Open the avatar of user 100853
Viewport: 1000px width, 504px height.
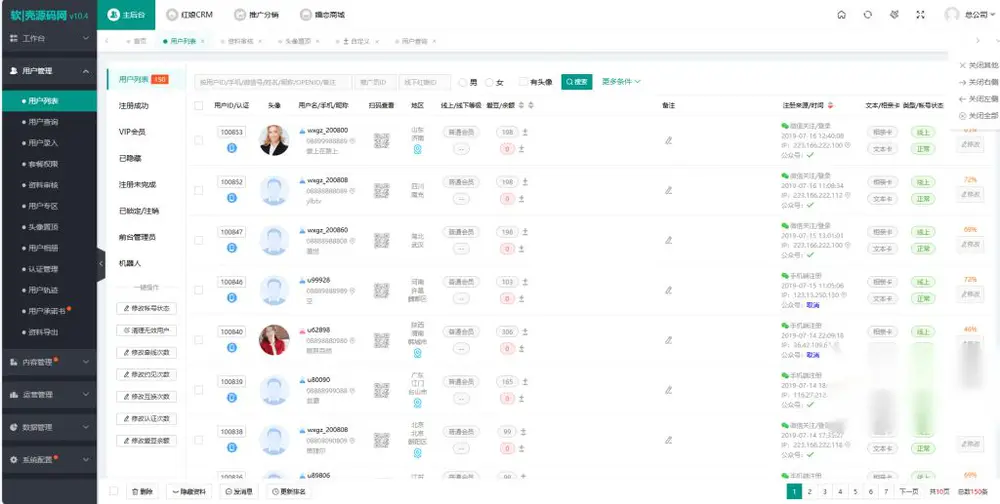coord(274,140)
